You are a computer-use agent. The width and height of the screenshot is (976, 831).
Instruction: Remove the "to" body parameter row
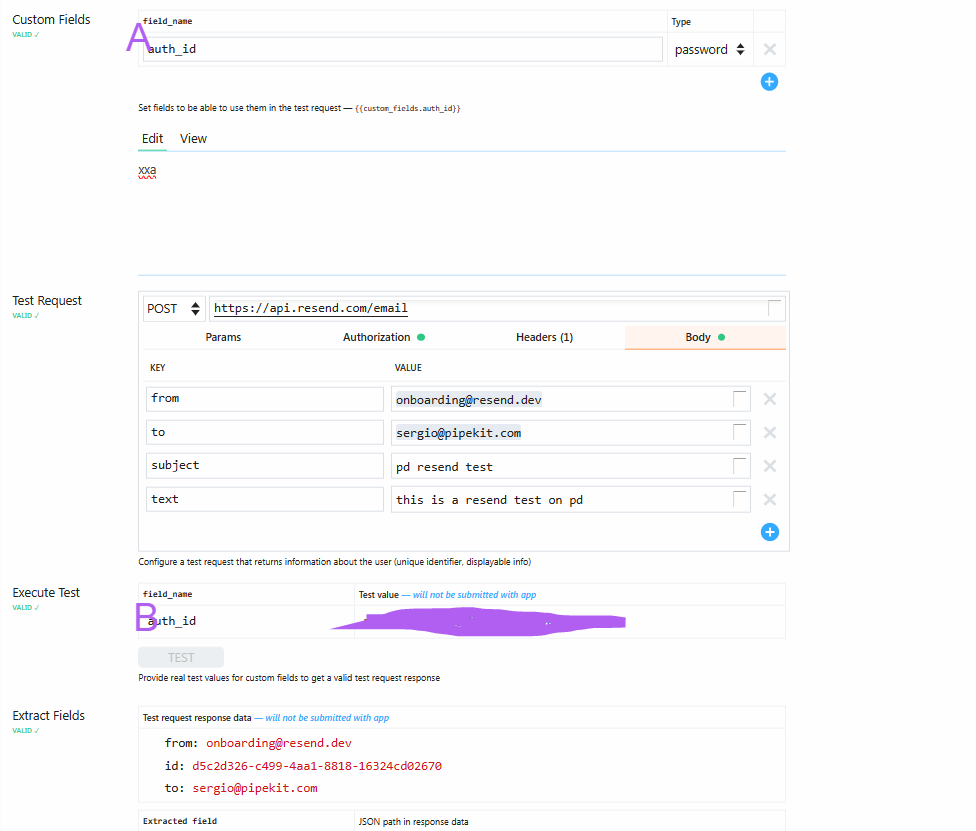tap(769, 432)
